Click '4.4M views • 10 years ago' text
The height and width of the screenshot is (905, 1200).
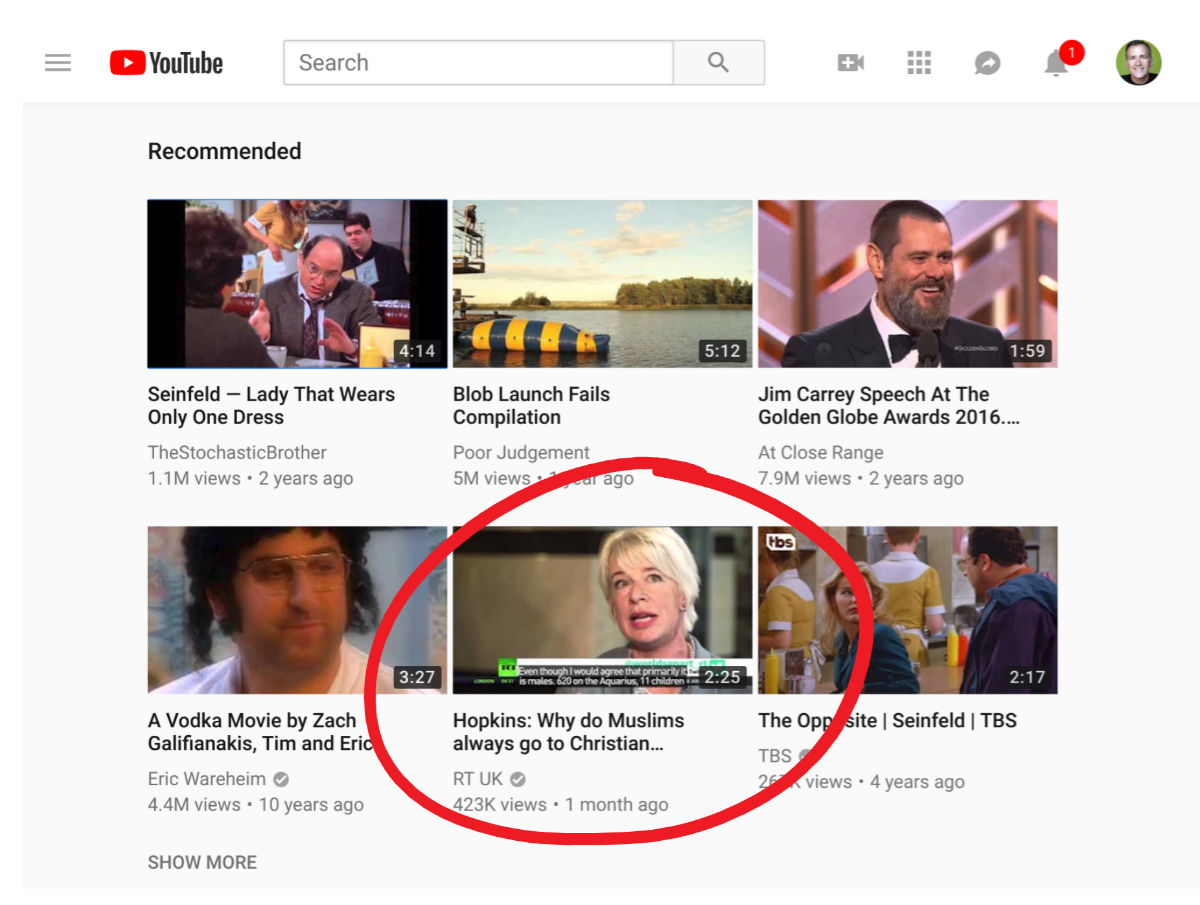pyautogui.click(x=255, y=805)
